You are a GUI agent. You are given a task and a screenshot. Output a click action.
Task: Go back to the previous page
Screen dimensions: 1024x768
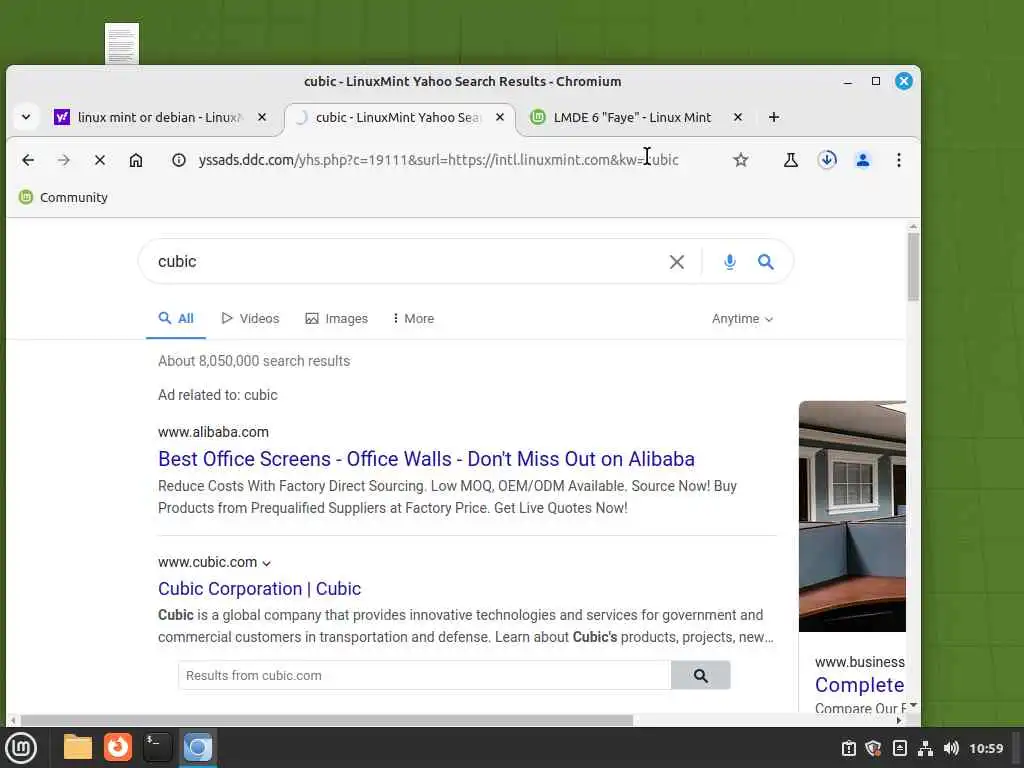pos(28,160)
